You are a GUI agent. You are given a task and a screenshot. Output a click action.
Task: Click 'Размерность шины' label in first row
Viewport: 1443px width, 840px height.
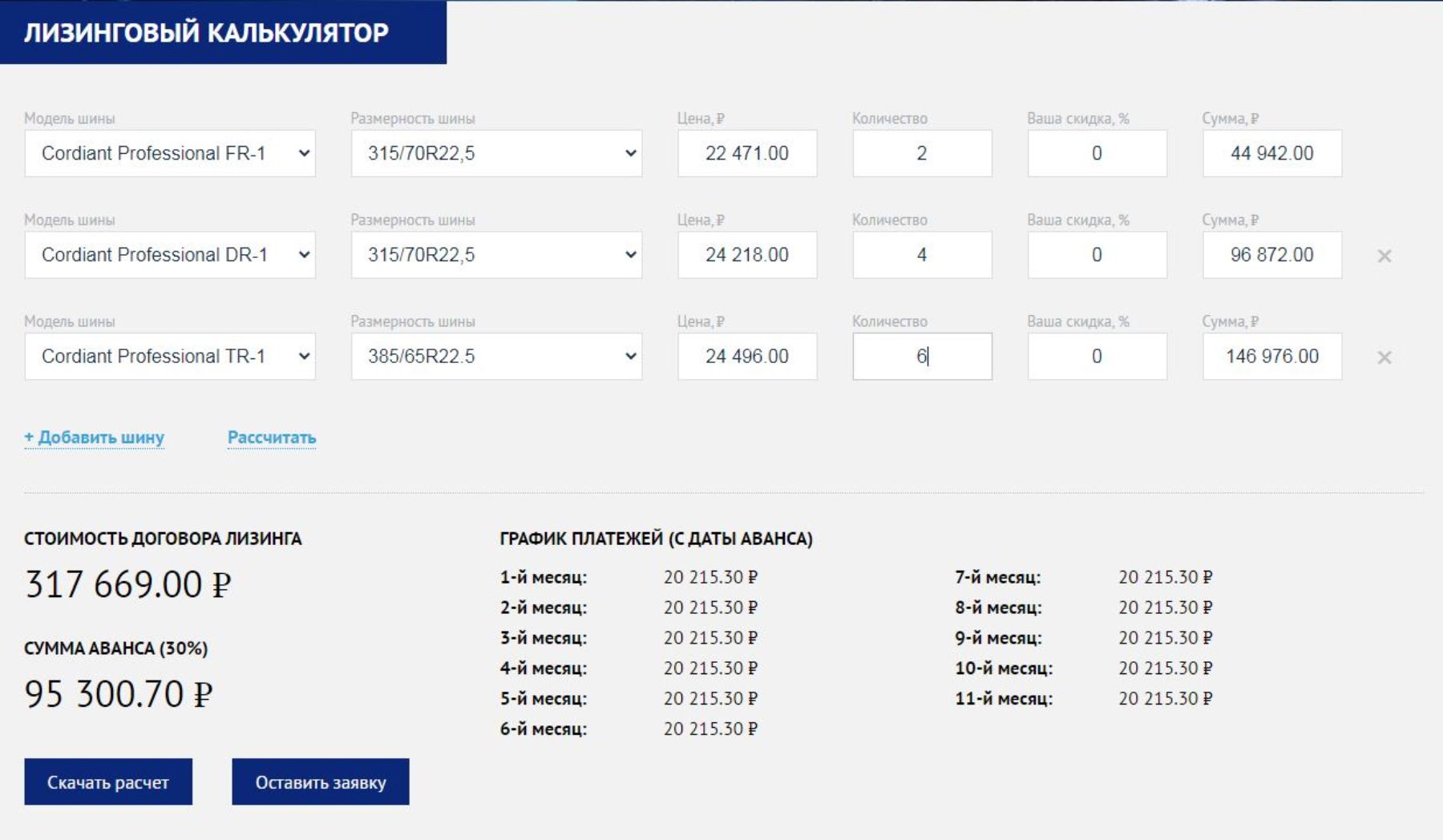pyautogui.click(x=413, y=119)
